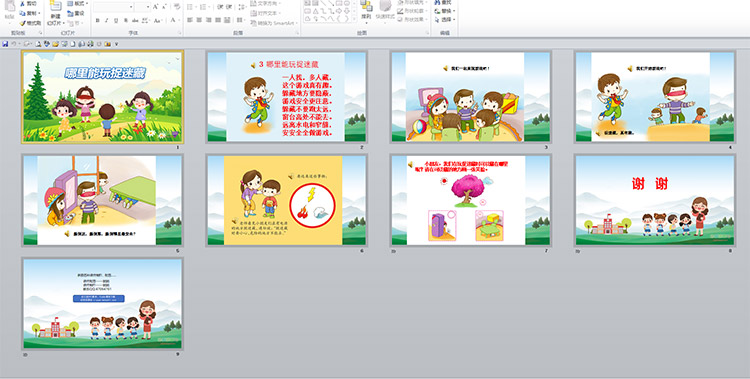750x379 pixels.
Task: Click the Save icon in quick access toolbar
Action: (x=5, y=44)
